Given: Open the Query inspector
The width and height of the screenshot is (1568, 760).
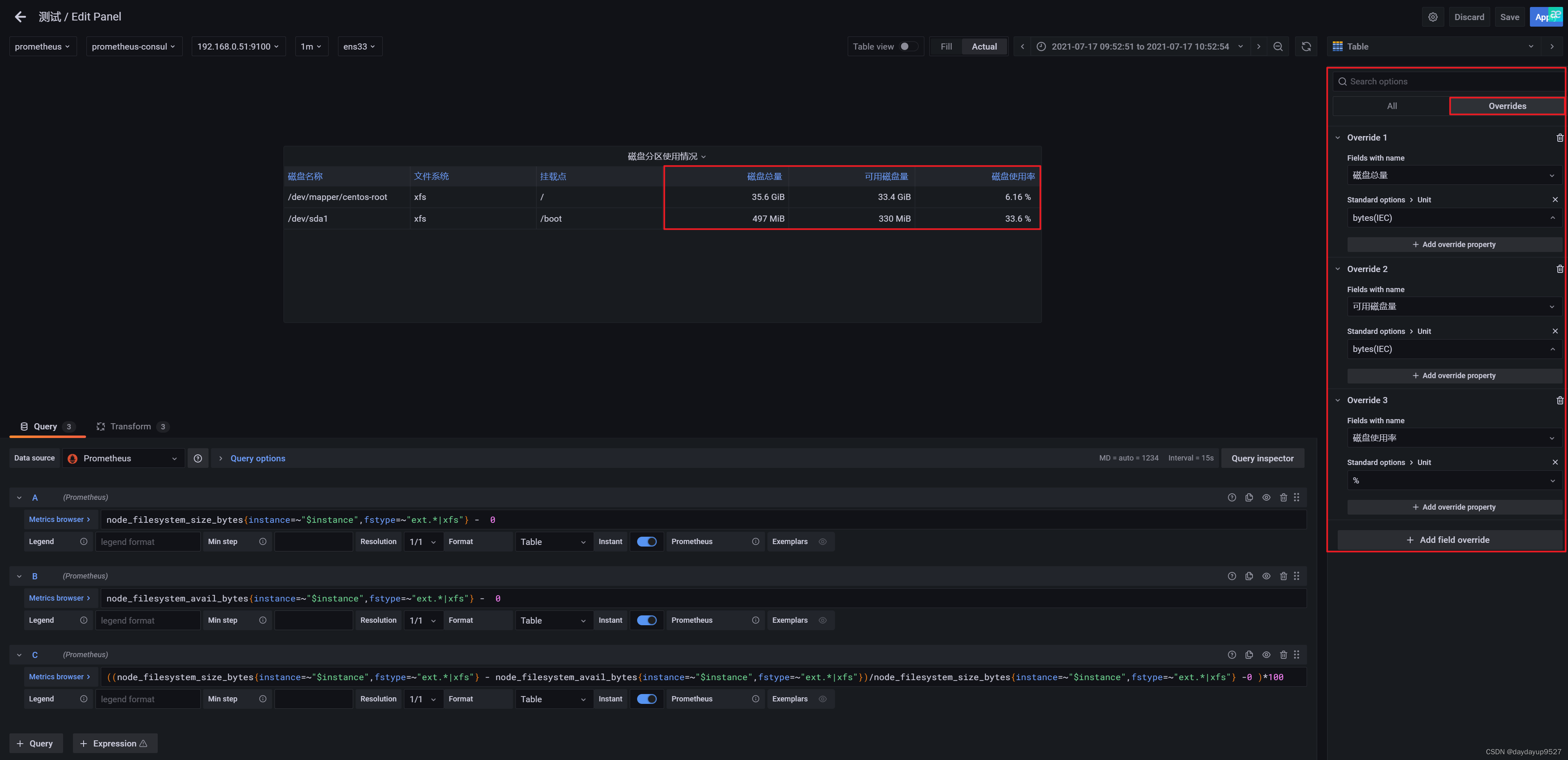Looking at the screenshot, I should point(1262,459).
